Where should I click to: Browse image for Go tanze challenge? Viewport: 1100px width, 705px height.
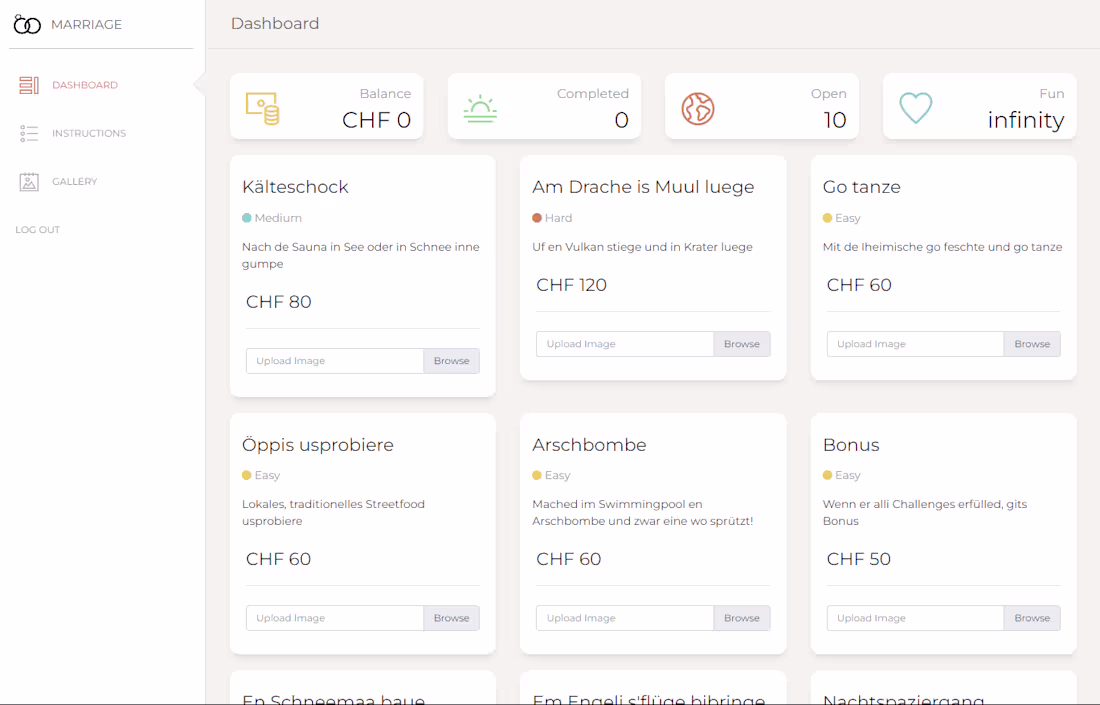(1032, 344)
